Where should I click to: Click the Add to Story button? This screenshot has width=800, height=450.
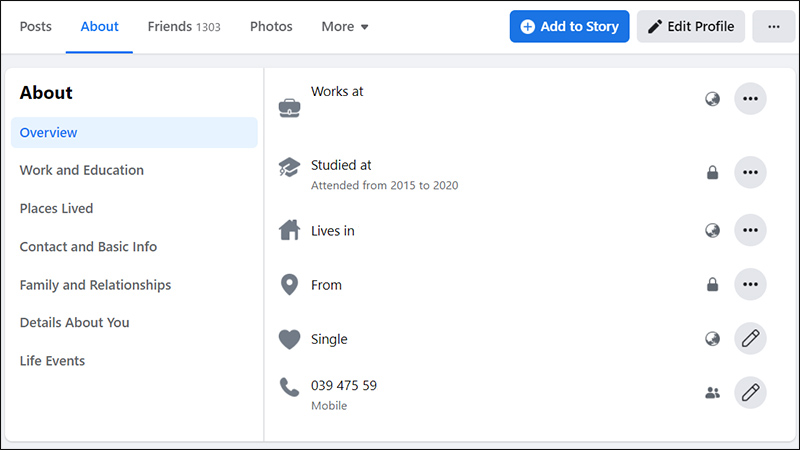(569, 27)
